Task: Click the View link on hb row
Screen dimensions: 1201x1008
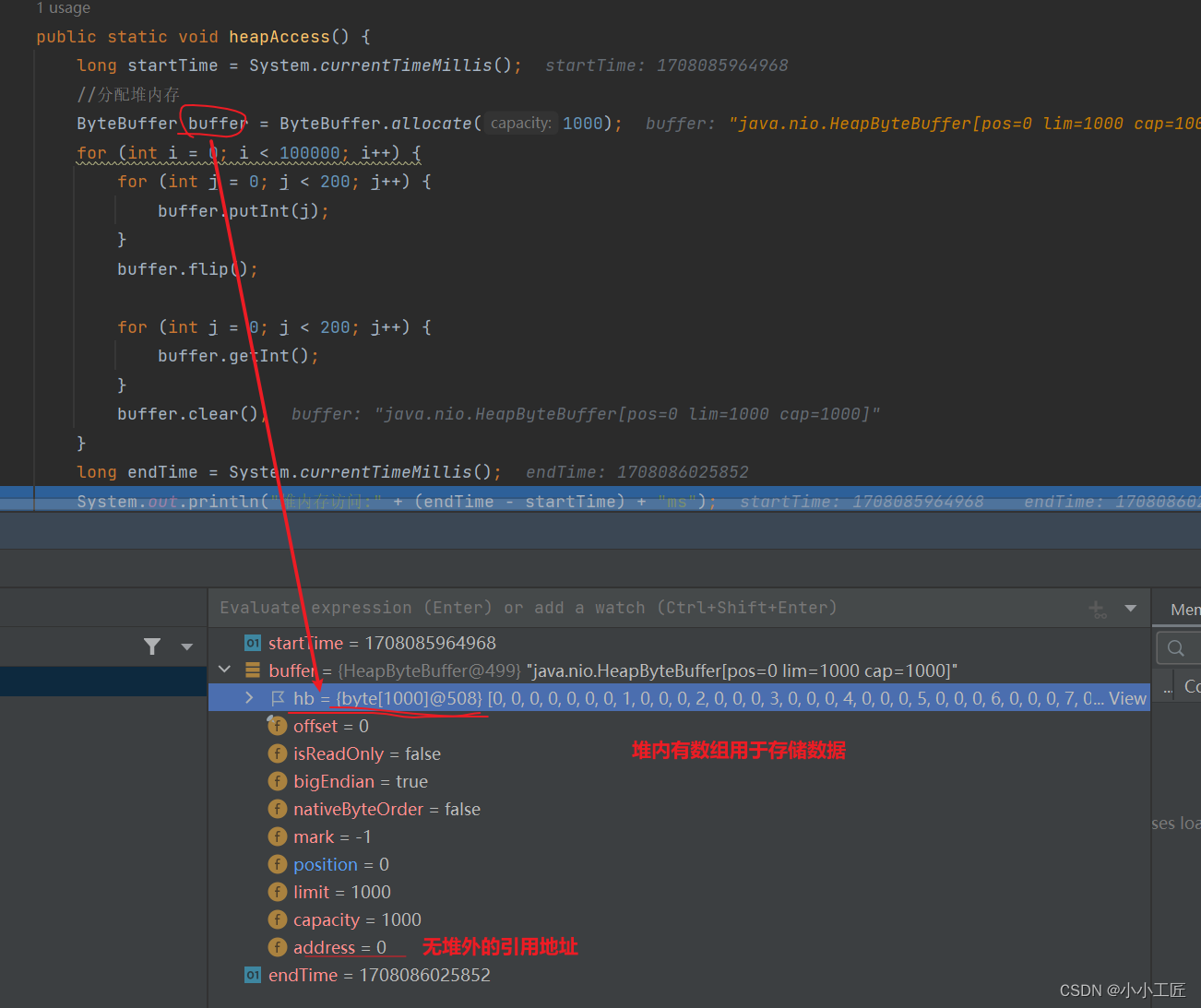Action: coord(1127,698)
